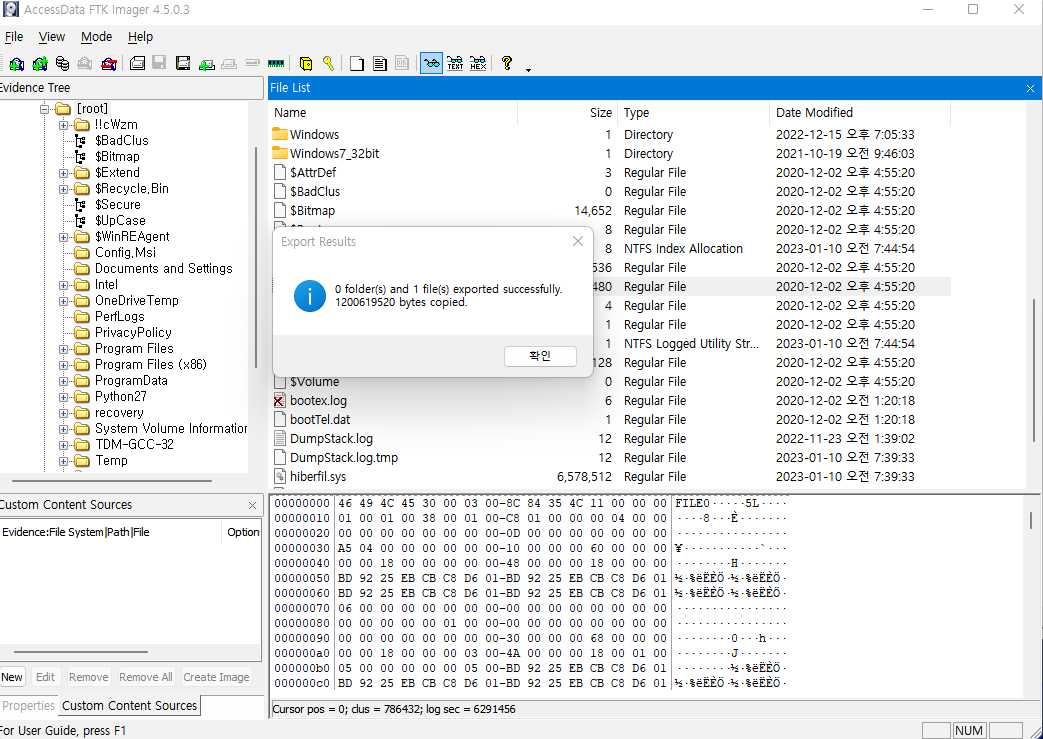This screenshot has width=1043, height=739.
Task: Open the Help menu
Action: click(140, 37)
